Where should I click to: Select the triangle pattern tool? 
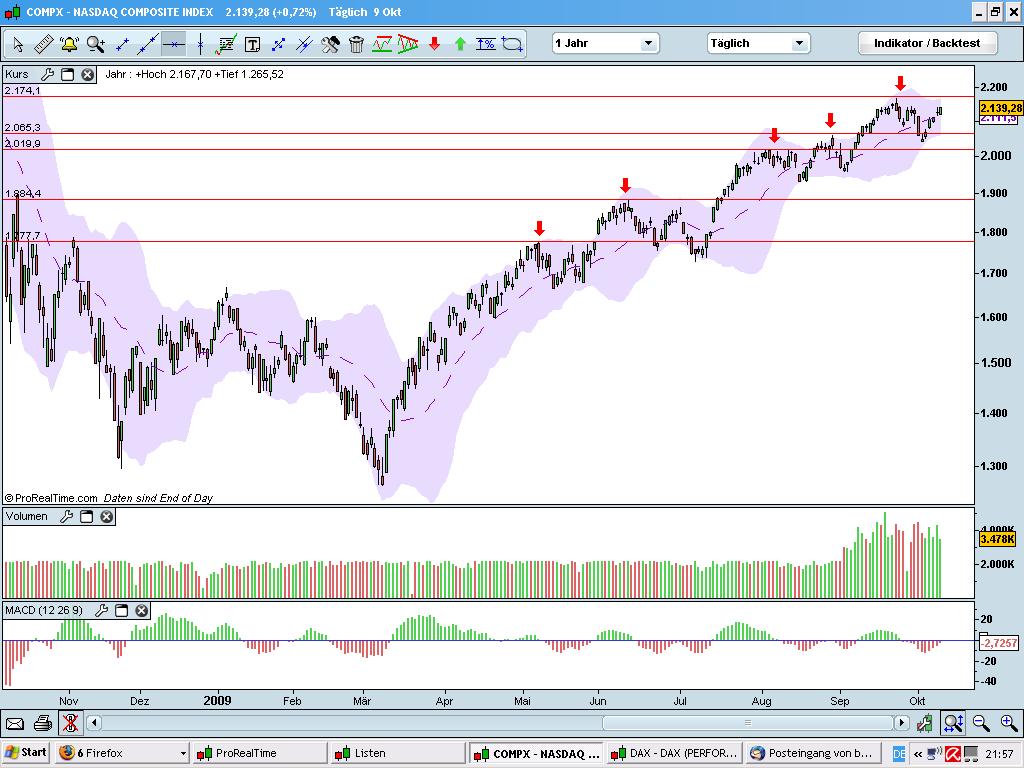click(408, 44)
